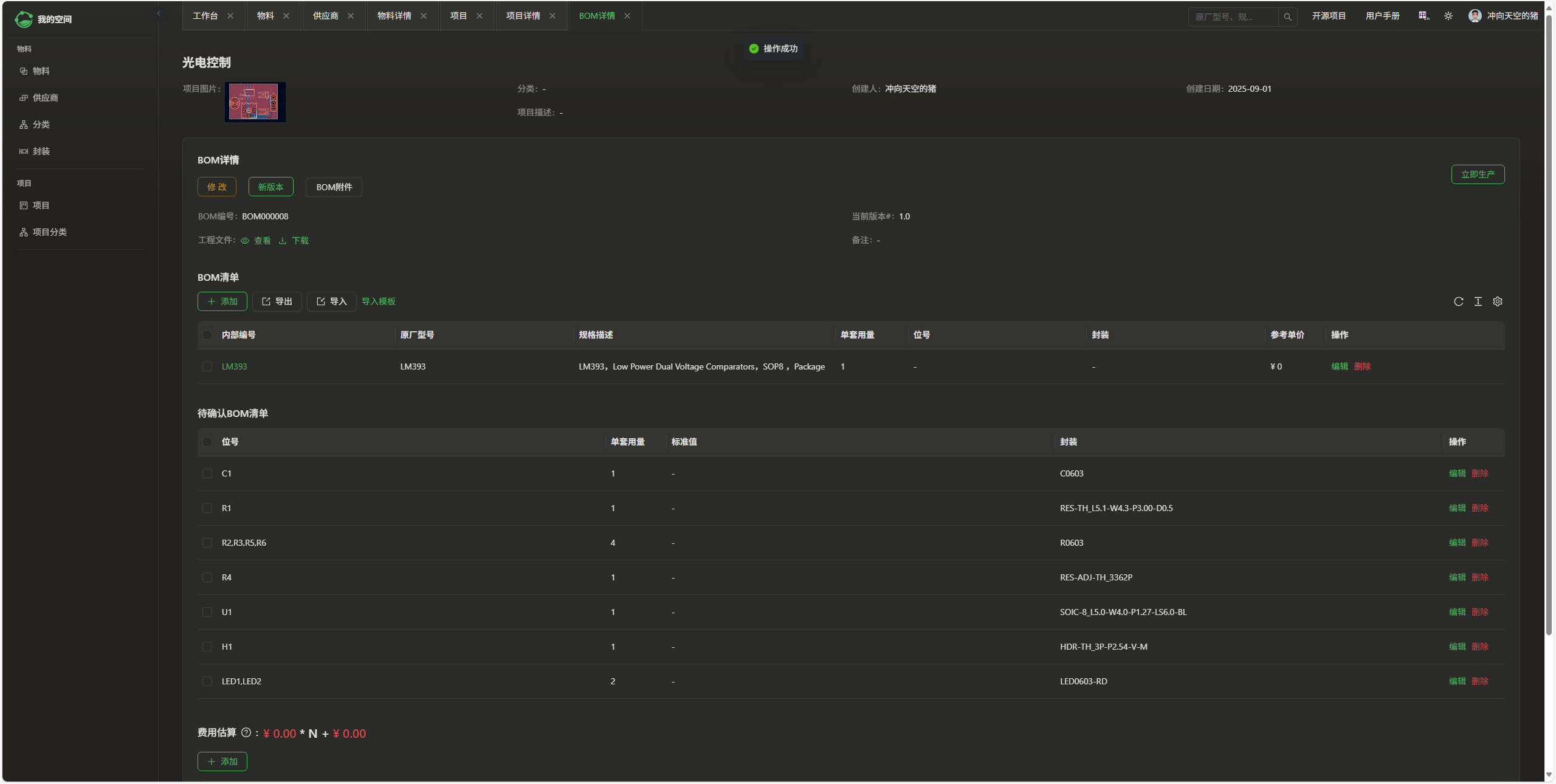Open the LM393 internal number link
Screen dimensions: 1556x784
(x=235, y=366)
